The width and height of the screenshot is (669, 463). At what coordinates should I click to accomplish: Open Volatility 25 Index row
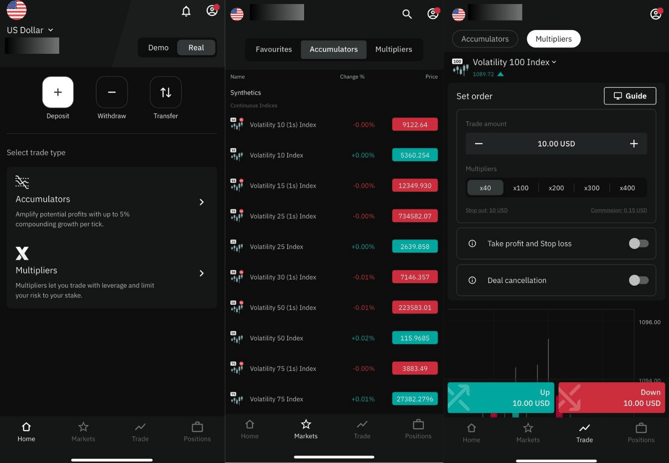coord(334,247)
